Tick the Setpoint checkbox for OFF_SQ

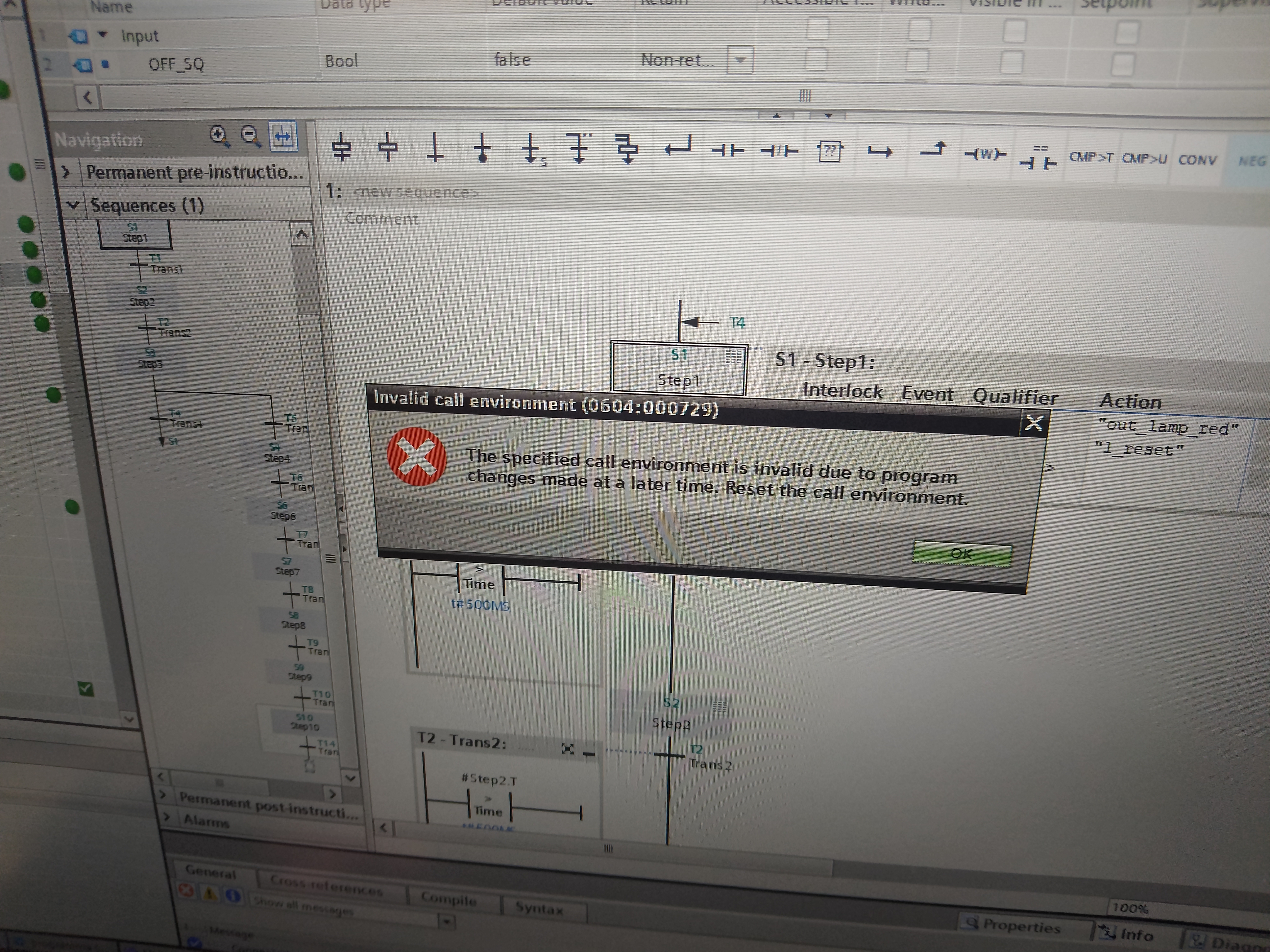pos(1122,64)
